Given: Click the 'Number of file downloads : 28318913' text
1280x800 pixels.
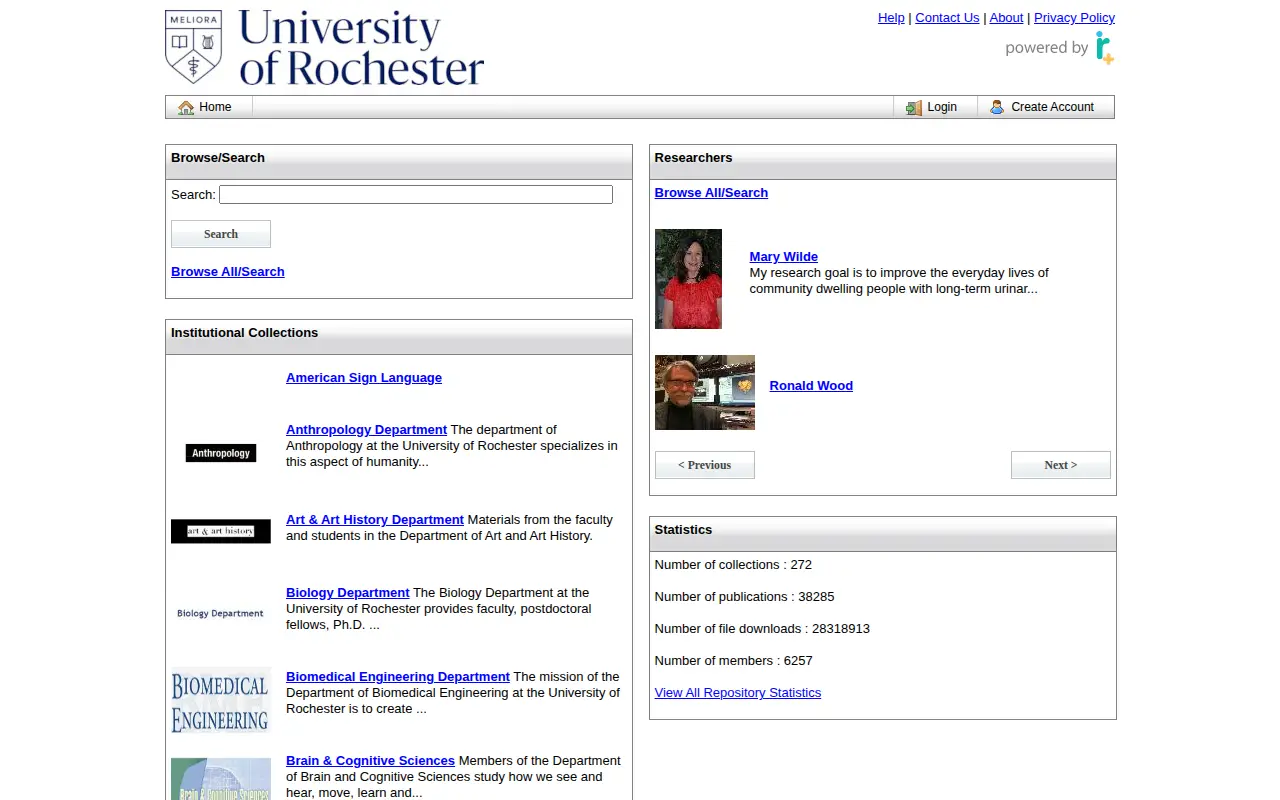Looking at the screenshot, I should (x=762, y=629).
